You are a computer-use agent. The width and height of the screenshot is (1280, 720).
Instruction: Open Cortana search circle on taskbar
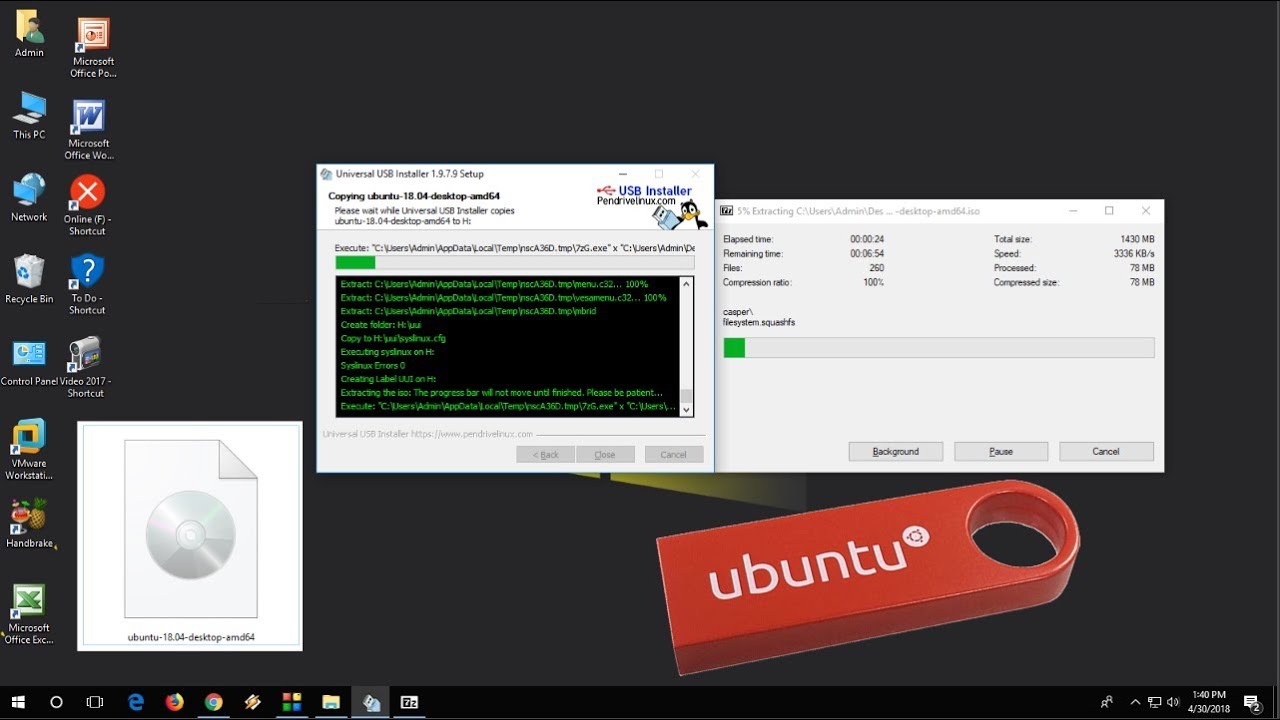(56, 702)
